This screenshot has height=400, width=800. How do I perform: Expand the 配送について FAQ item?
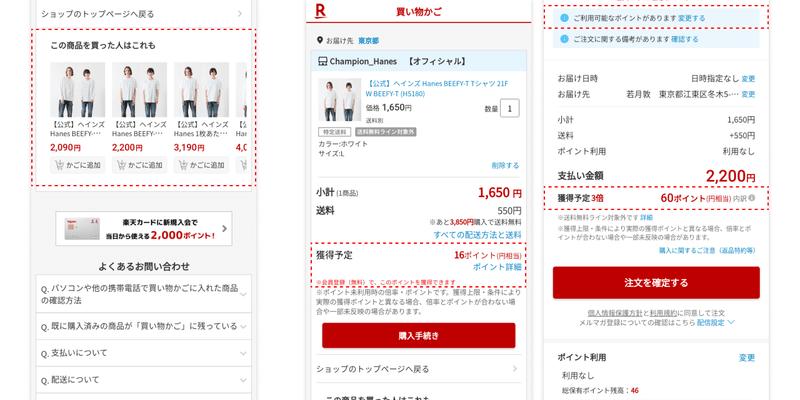(x=143, y=380)
